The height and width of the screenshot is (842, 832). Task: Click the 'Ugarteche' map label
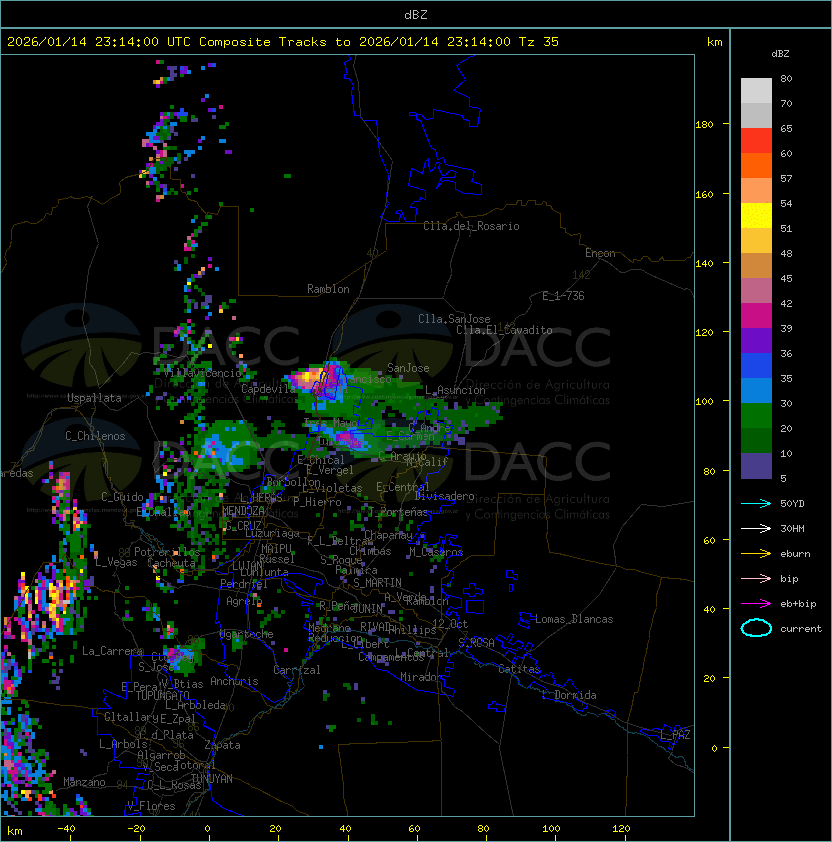coord(247,635)
